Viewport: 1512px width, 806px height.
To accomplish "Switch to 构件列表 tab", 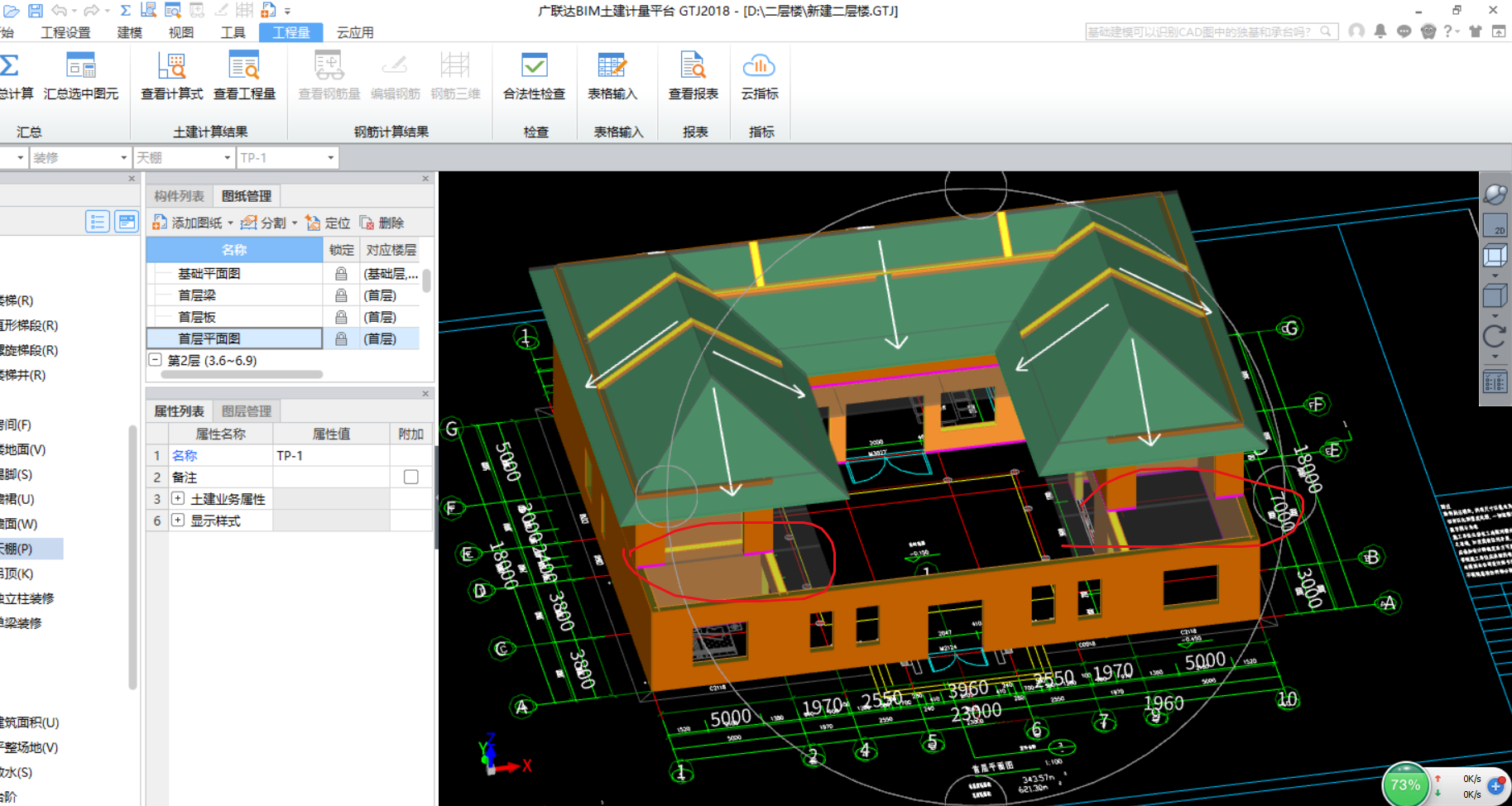I will click(x=179, y=196).
